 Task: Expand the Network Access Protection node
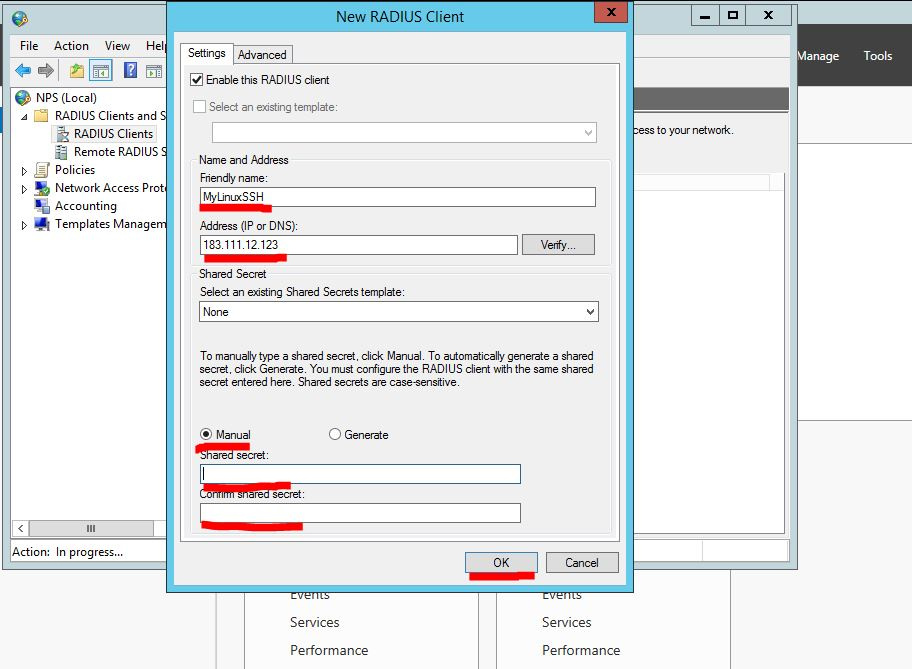(24, 189)
